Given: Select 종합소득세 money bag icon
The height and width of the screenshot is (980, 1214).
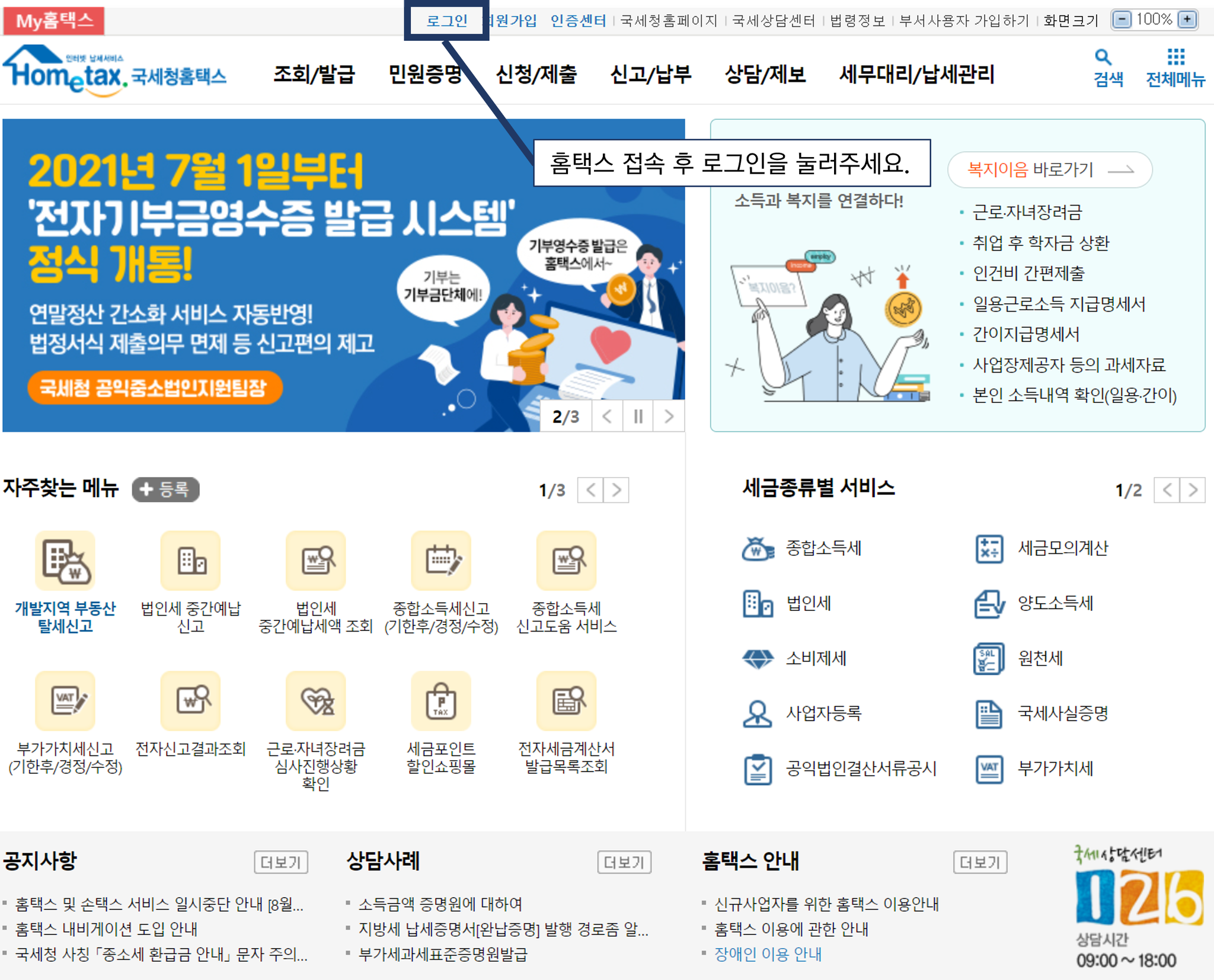Looking at the screenshot, I should pyautogui.click(x=758, y=549).
